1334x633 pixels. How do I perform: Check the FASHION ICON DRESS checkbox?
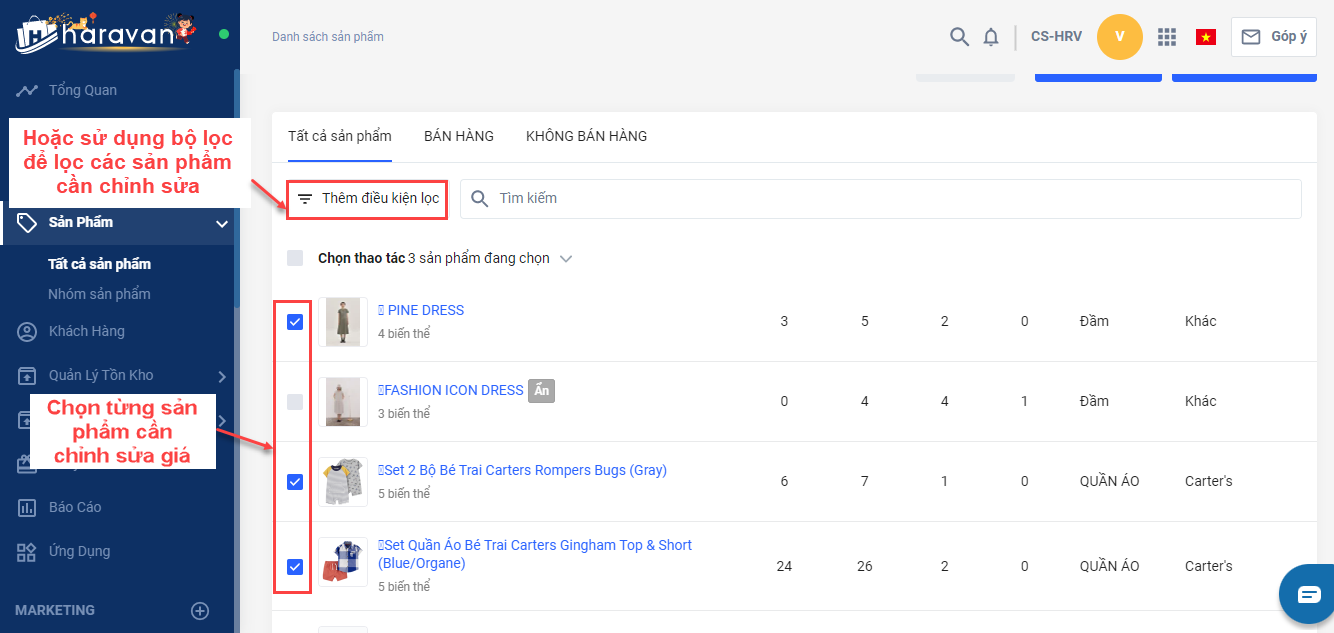coord(295,402)
